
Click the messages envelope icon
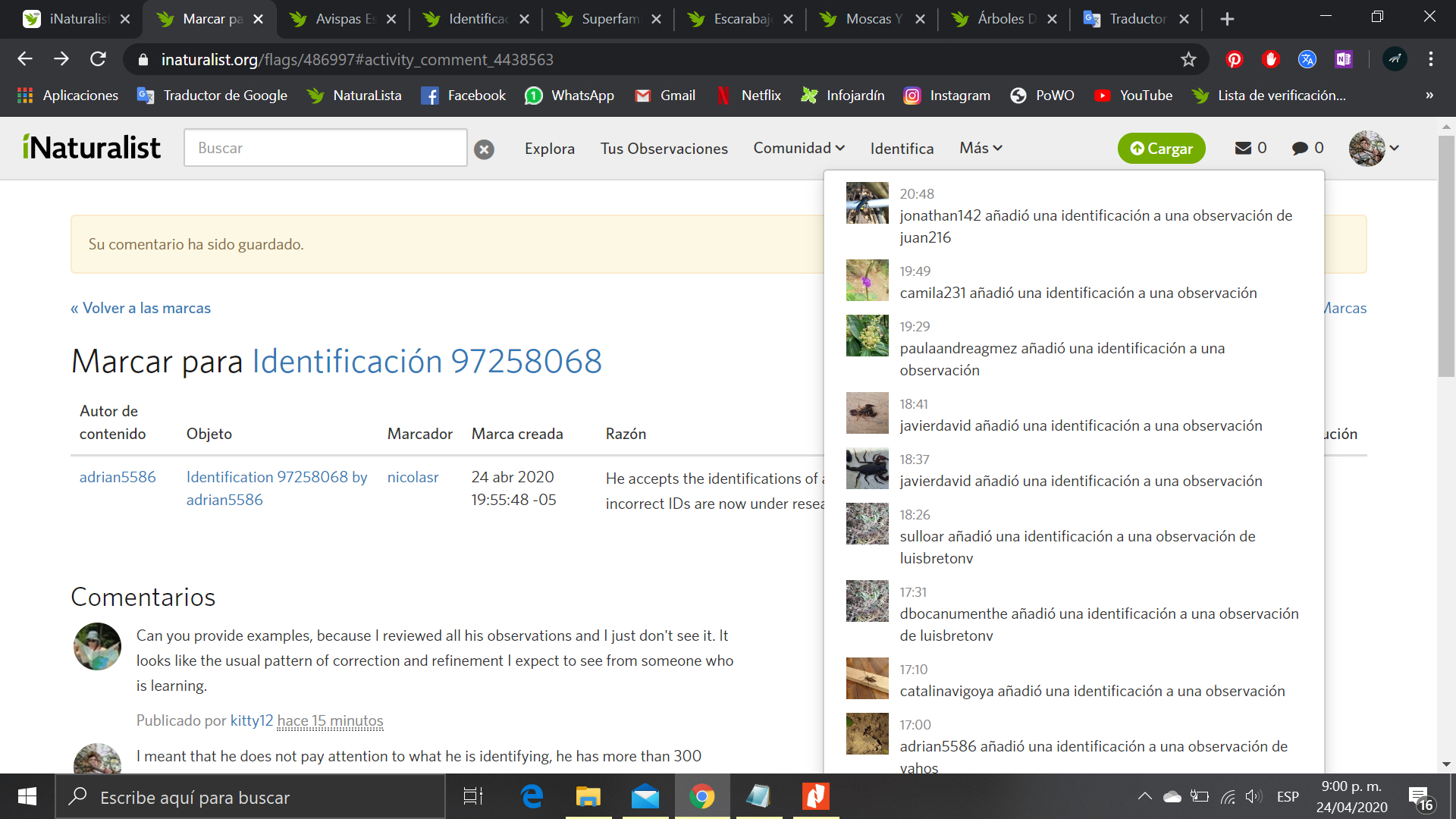tap(1243, 148)
